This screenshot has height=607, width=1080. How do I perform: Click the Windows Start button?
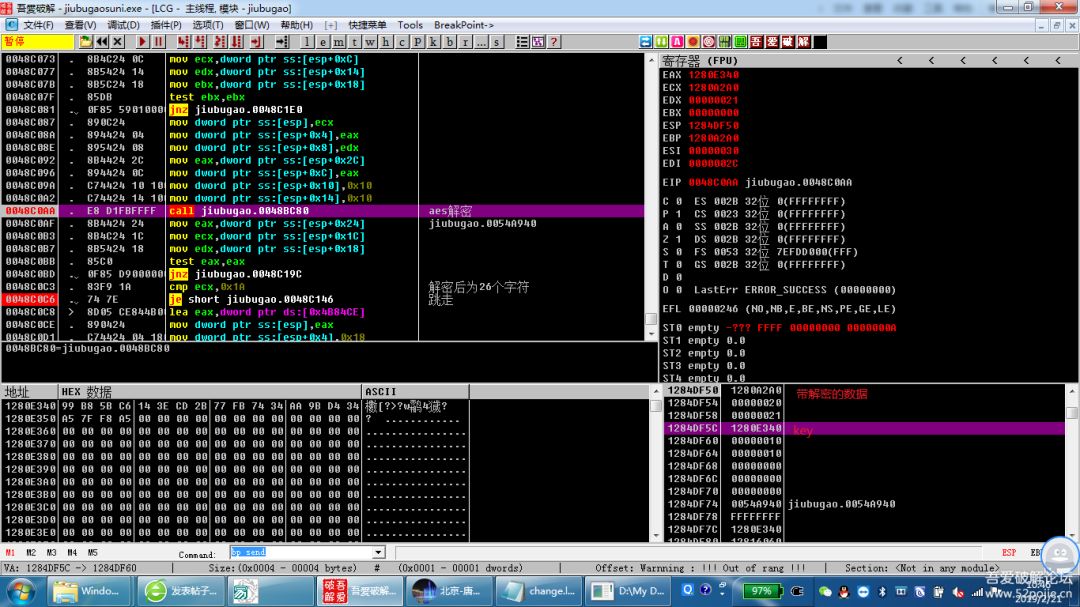coord(20,591)
